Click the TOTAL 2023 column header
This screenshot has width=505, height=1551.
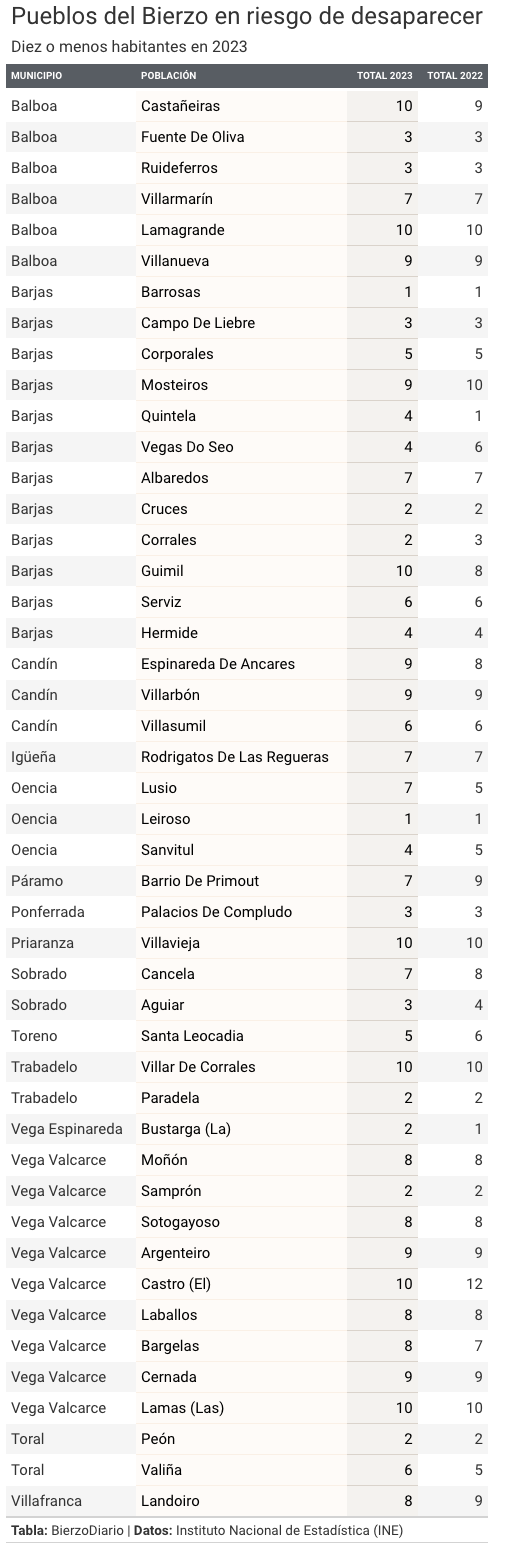tap(385, 76)
